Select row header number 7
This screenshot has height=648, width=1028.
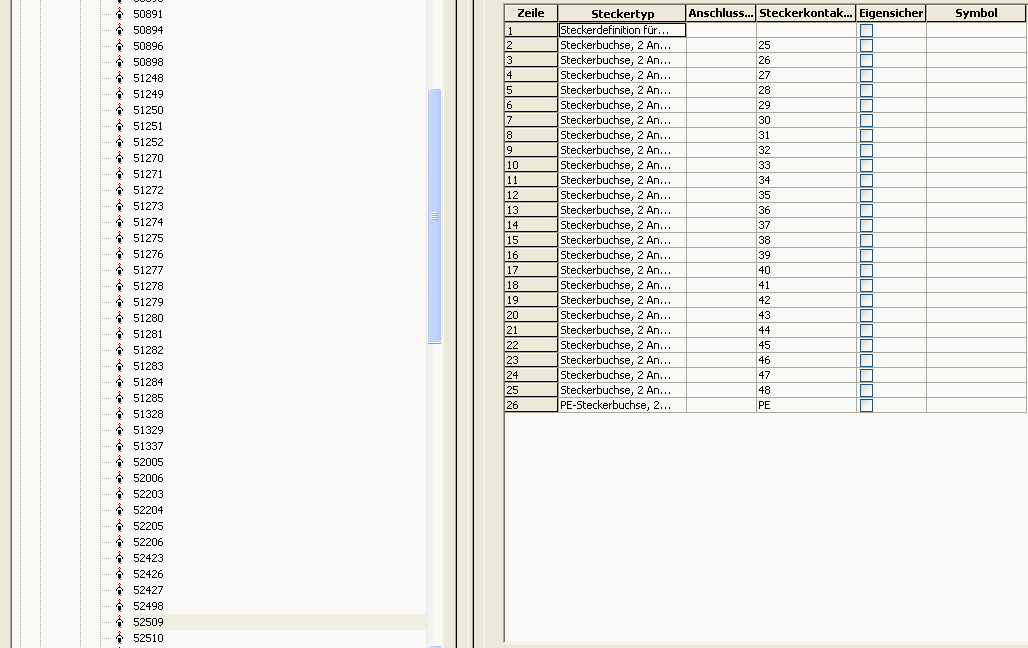(x=530, y=120)
